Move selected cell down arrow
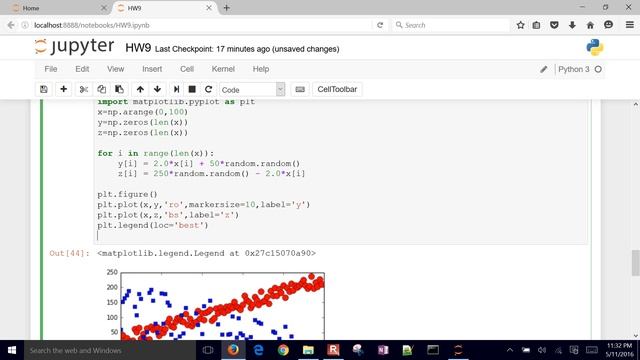This screenshot has height=360, width=640. pos(157,89)
